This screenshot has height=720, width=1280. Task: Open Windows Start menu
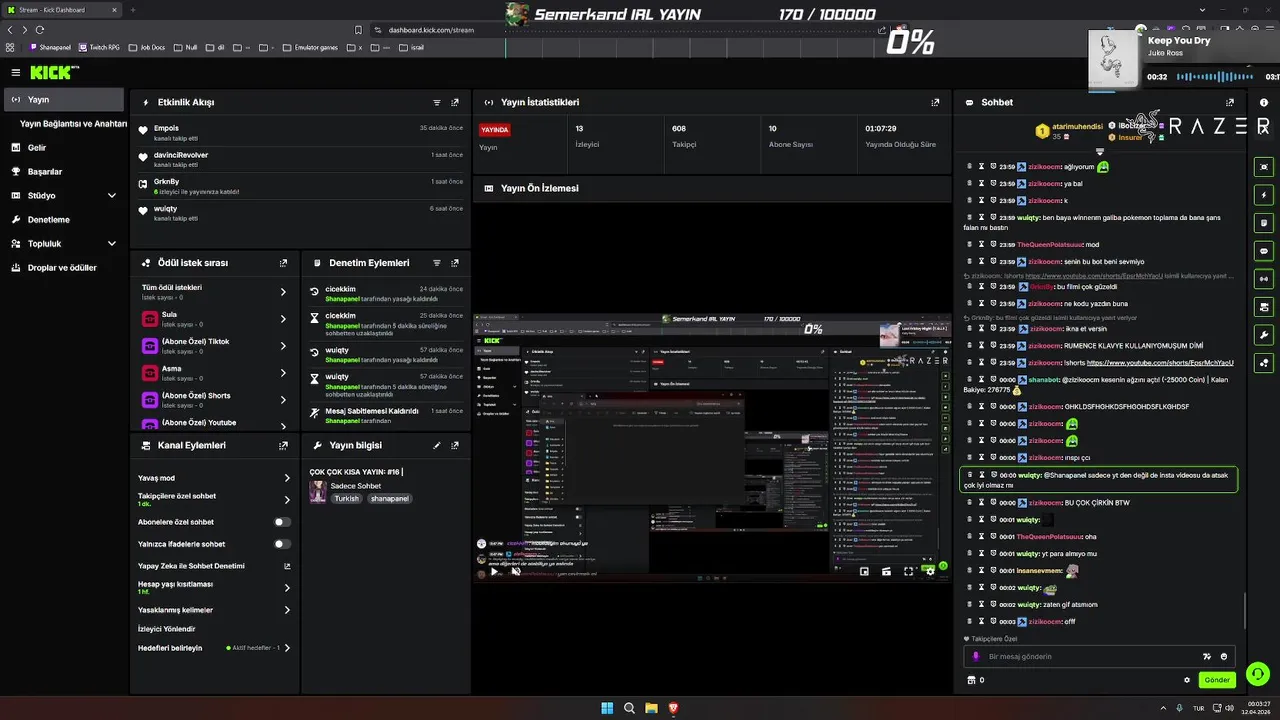[x=607, y=708]
